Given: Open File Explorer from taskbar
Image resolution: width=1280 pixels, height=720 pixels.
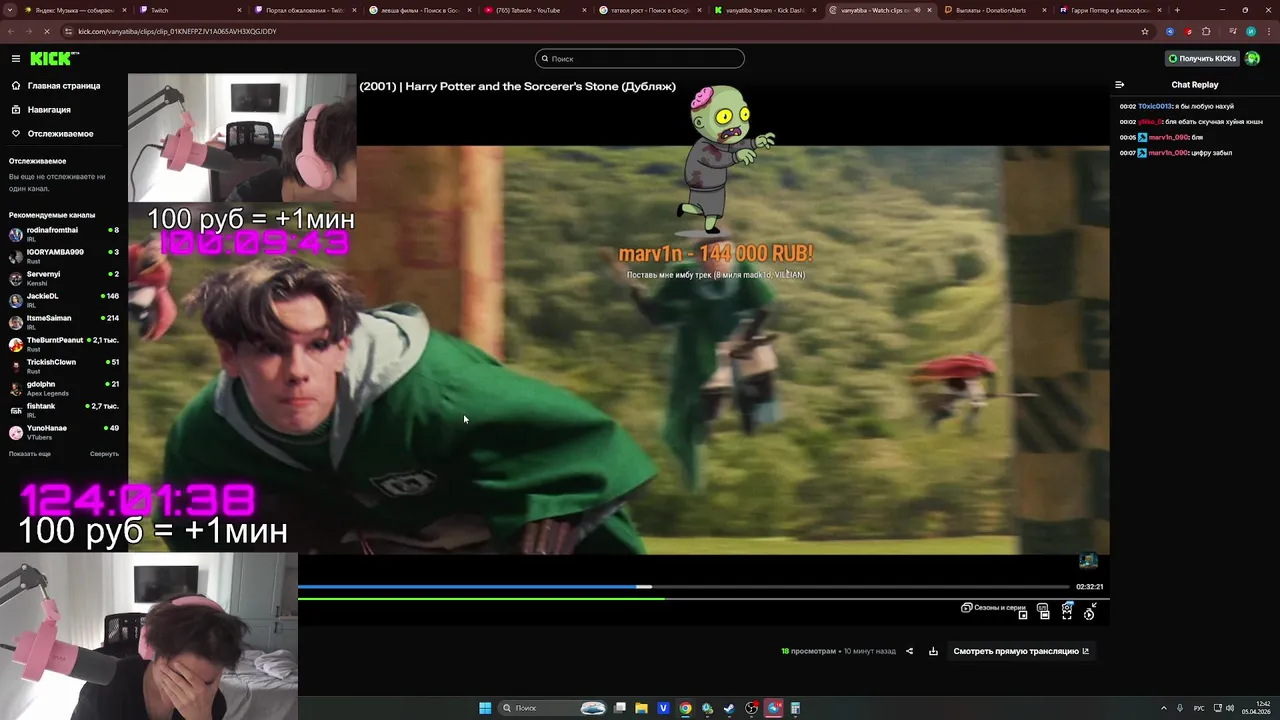Looking at the screenshot, I should 641,708.
